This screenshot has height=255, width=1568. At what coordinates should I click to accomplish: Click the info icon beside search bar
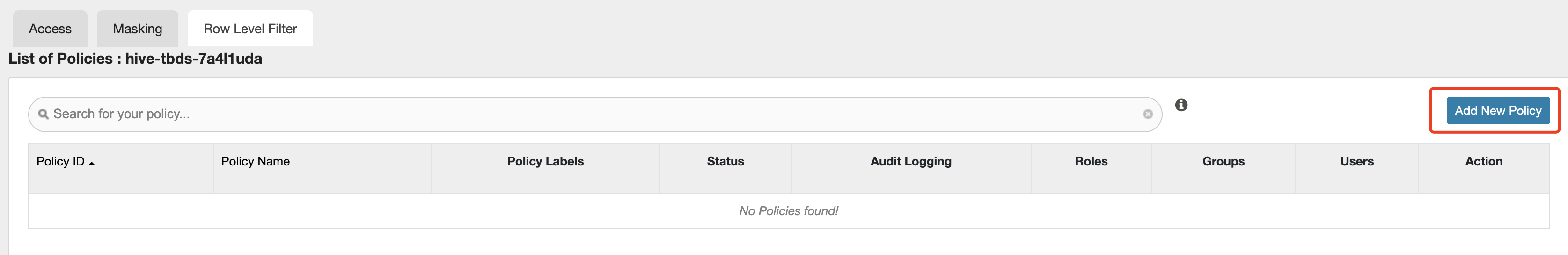coord(1181,105)
